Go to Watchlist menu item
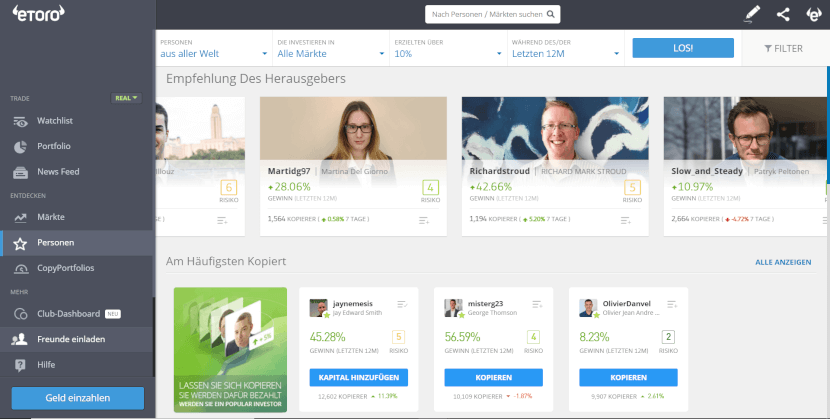The width and height of the screenshot is (830, 419). tap(55, 121)
